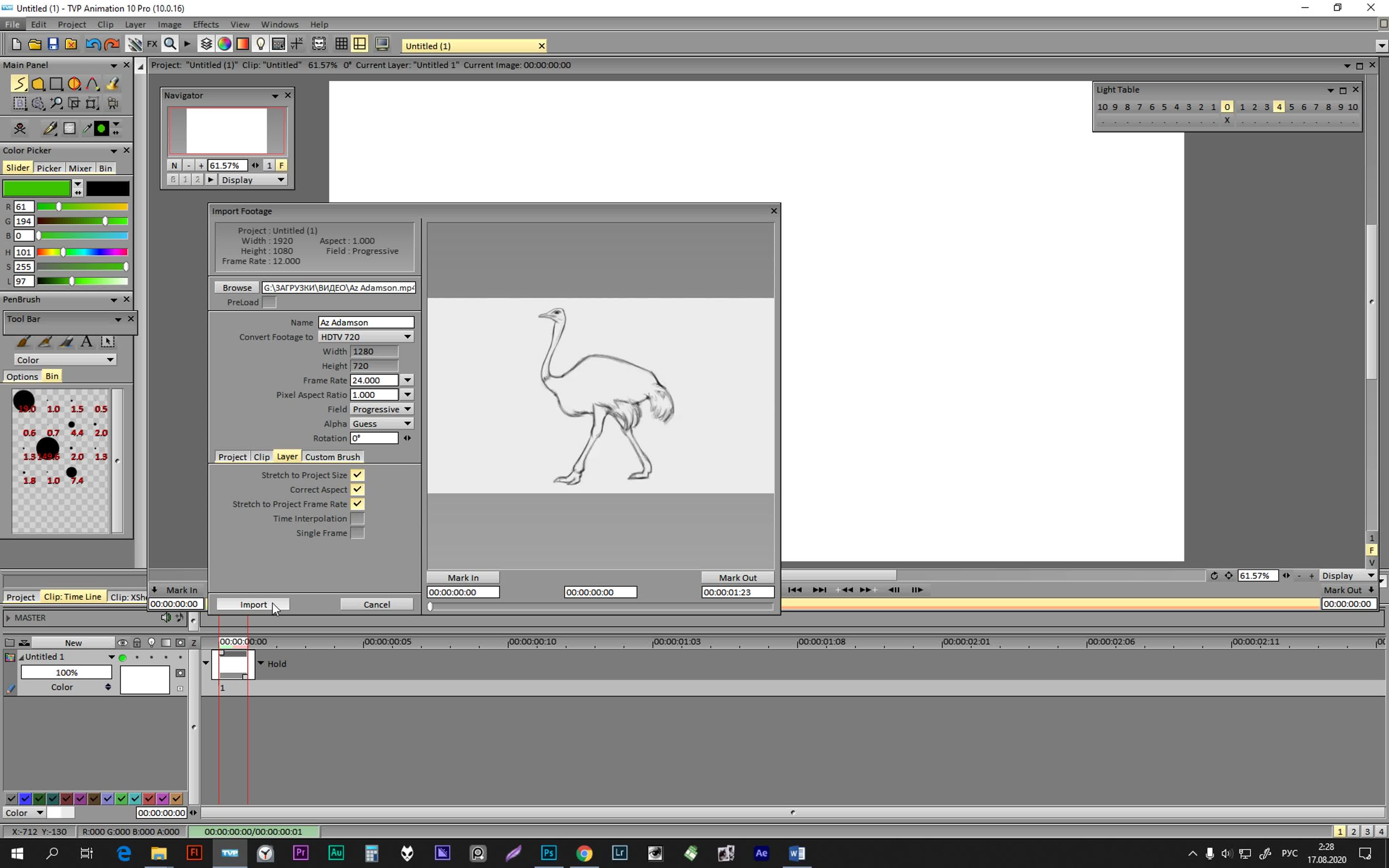Click the Browse button in Import Footage
The image size is (1389, 868).
[x=236, y=287]
